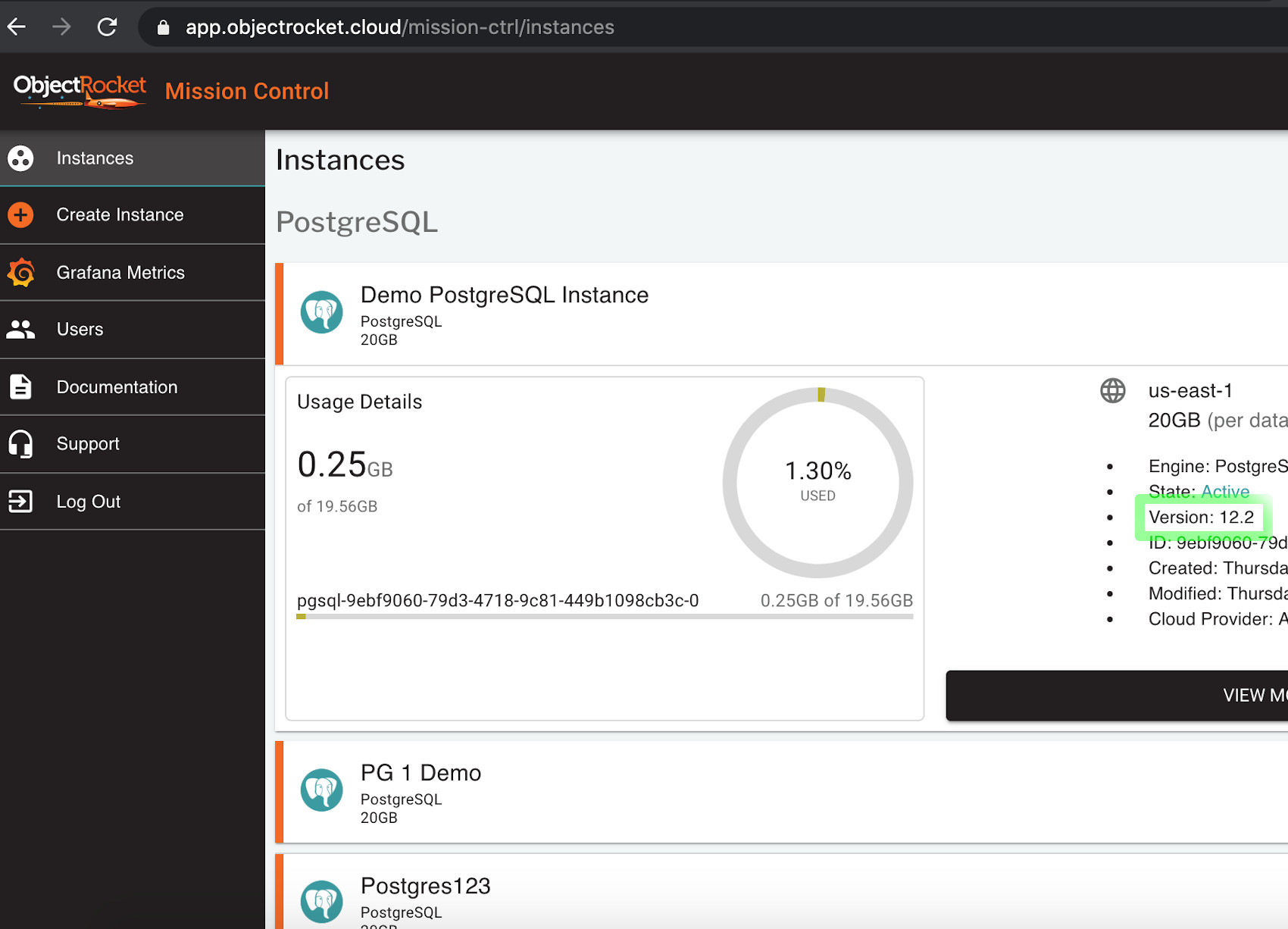Screen dimensions: 1288x929
Task: Click the Active state text
Action: [x=1225, y=492]
